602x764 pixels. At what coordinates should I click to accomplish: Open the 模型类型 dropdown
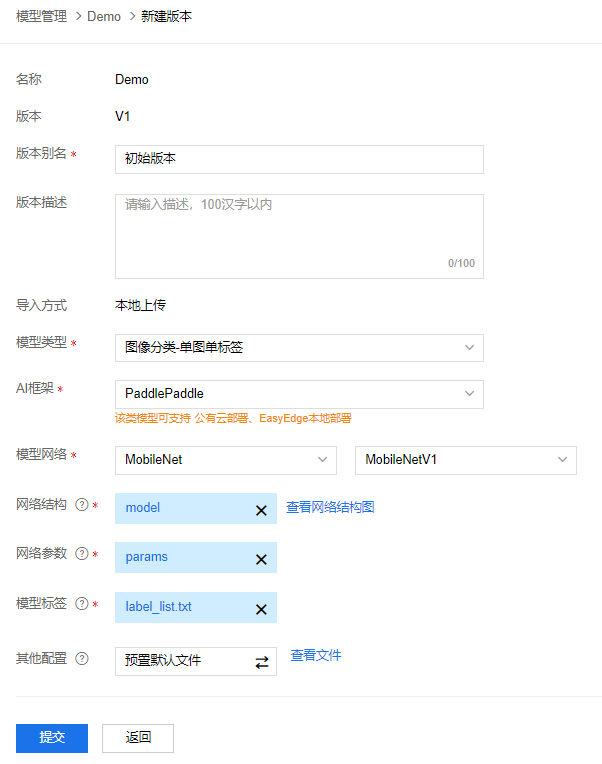tap(299, 348)
